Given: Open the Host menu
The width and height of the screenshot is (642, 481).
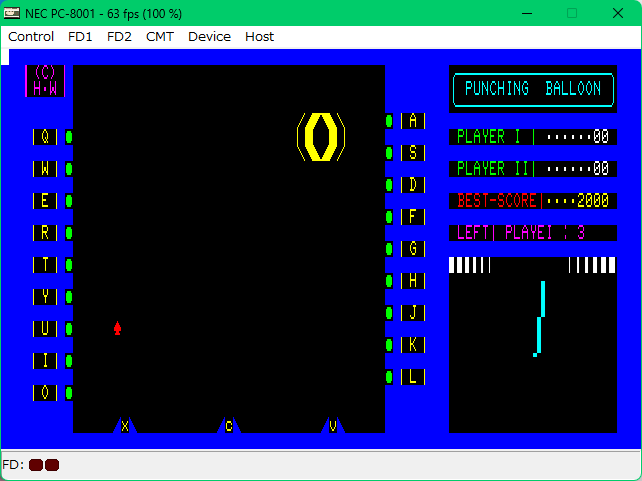Looking at the screenshot, I should pos(259,36).
